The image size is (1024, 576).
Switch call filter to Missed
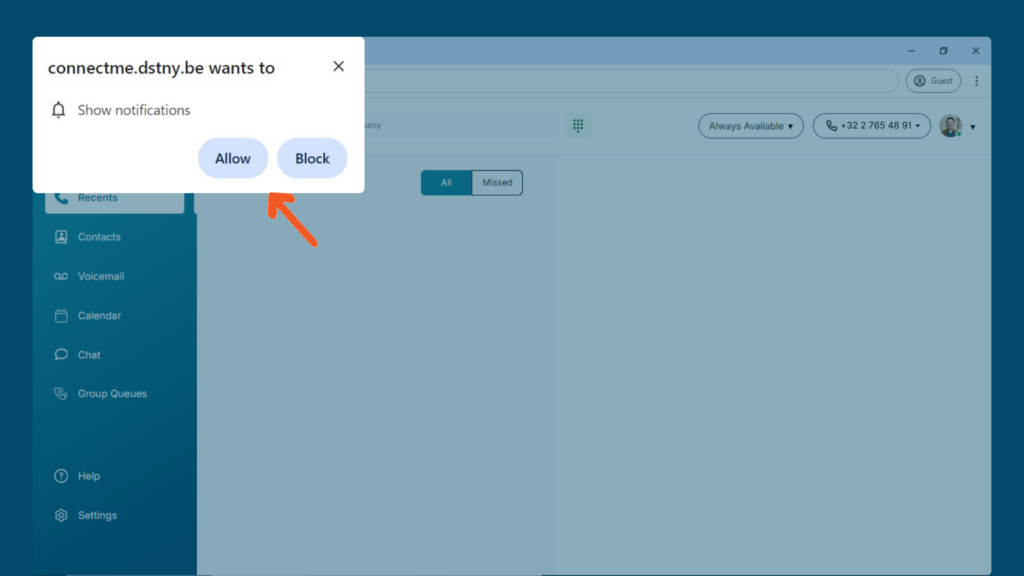click(497, 183)
